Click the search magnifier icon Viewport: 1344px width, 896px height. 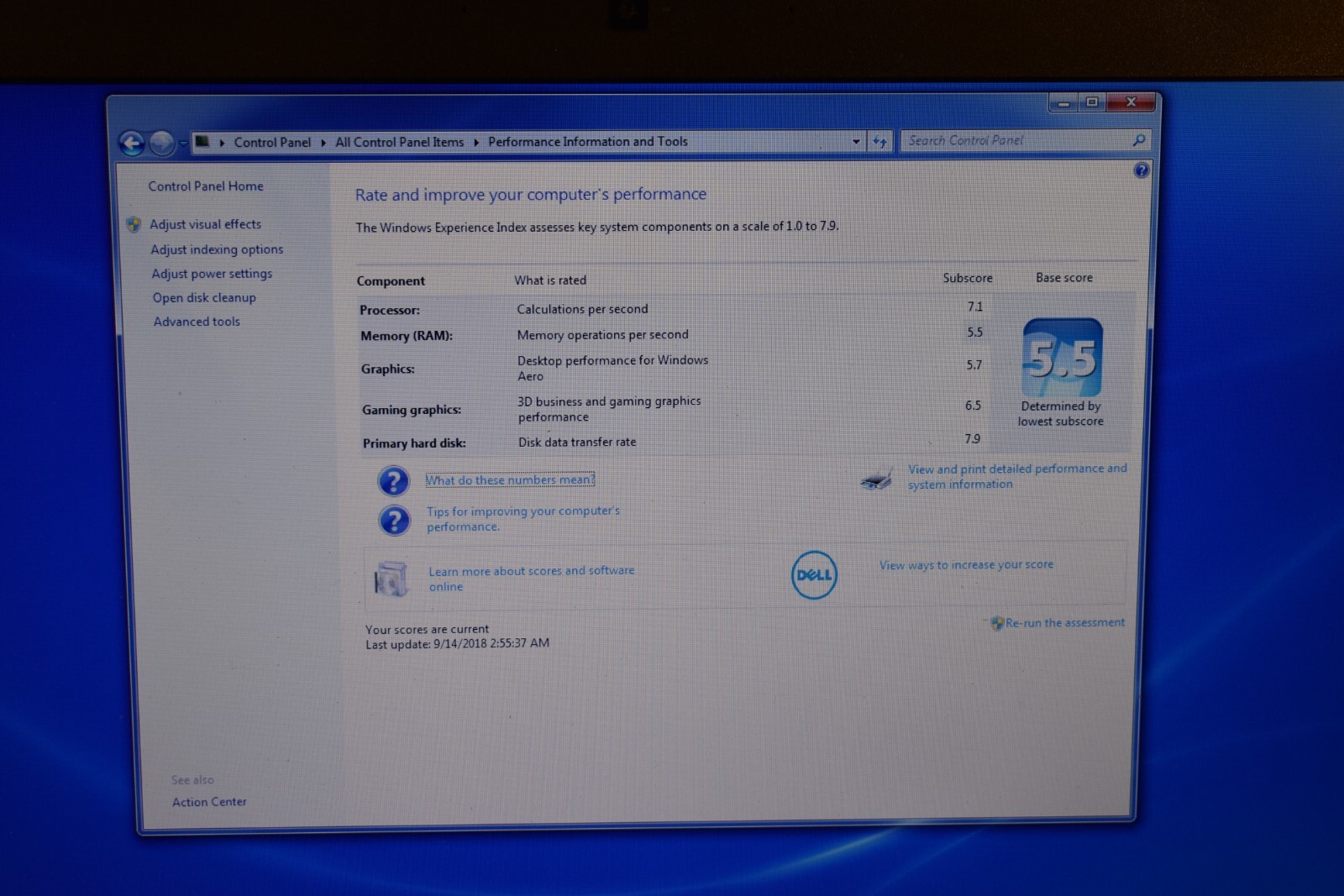1139,140
